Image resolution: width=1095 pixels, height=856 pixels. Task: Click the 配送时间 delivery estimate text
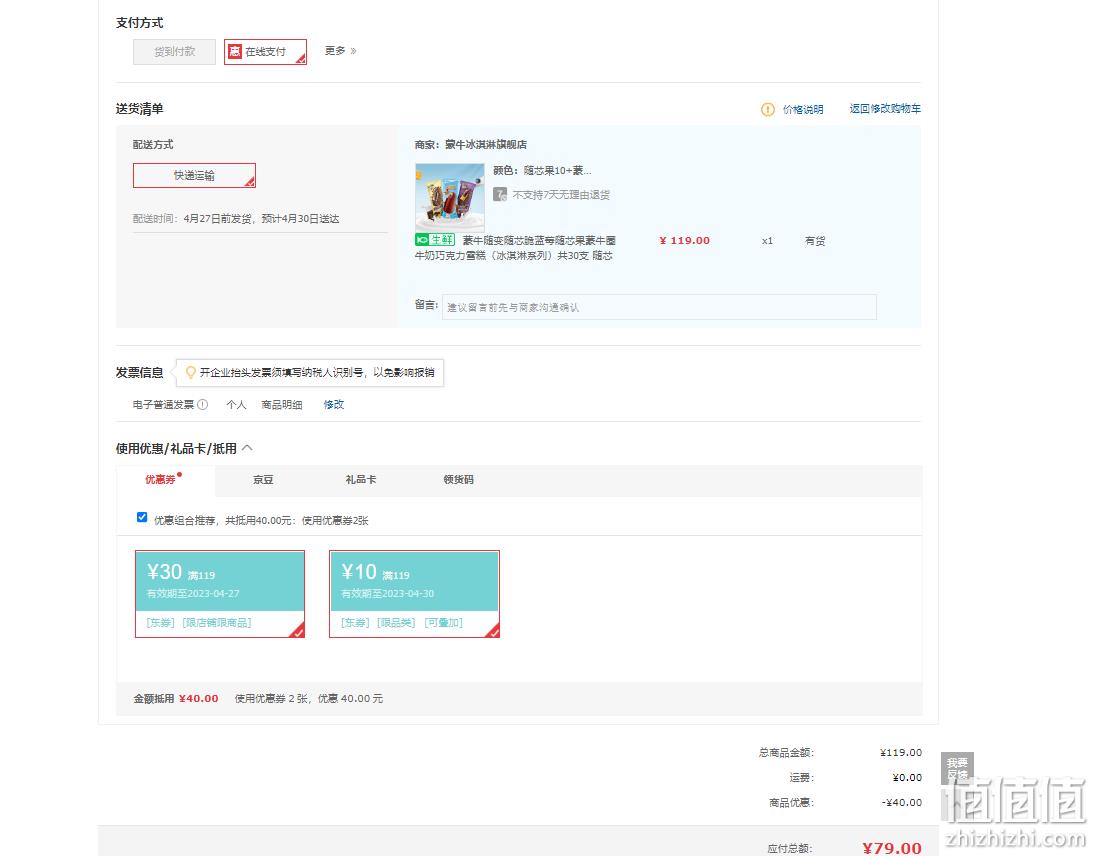(236, 219)
